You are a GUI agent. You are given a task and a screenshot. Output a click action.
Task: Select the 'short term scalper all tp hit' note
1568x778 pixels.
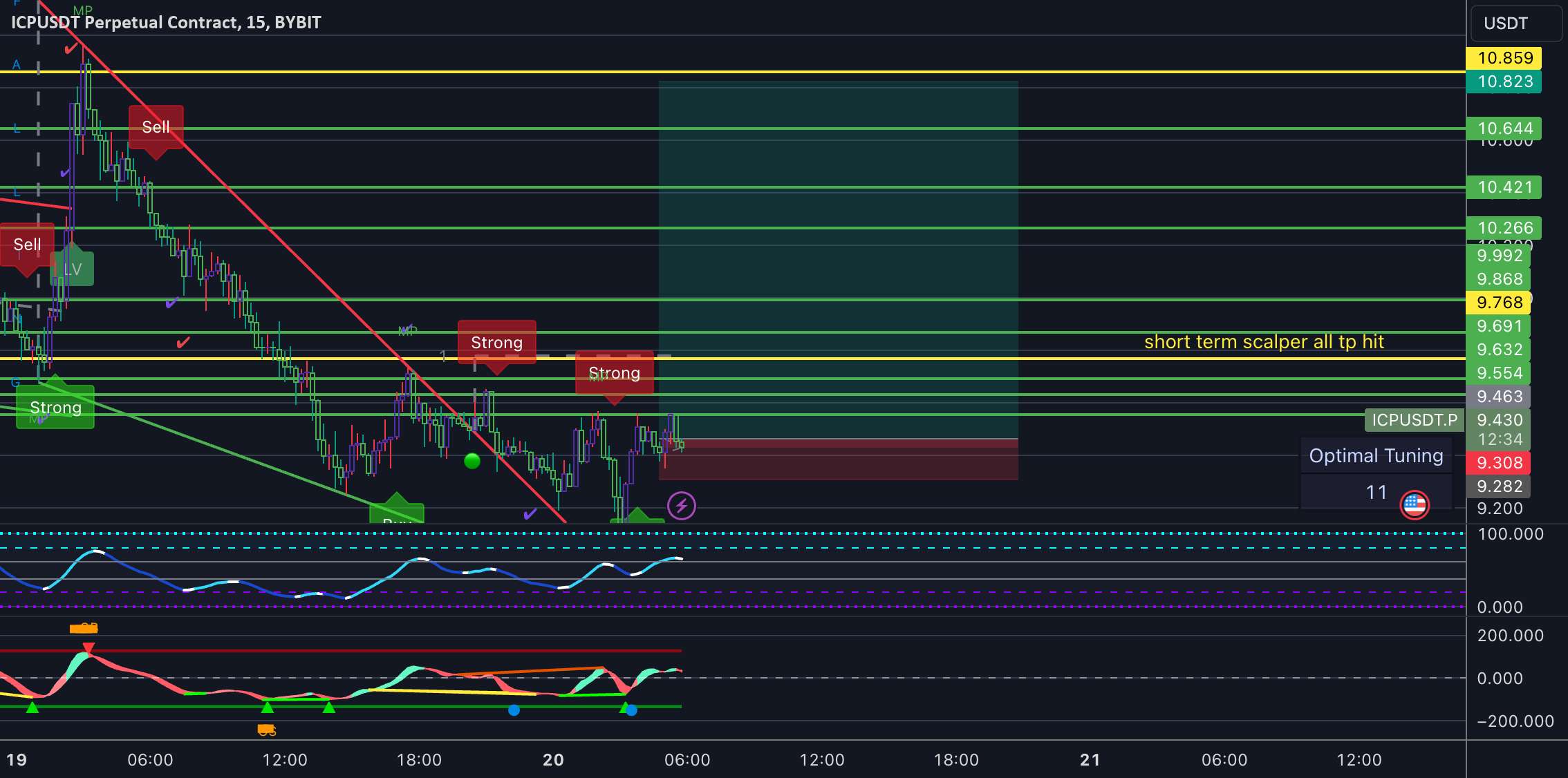[1264, 342]
